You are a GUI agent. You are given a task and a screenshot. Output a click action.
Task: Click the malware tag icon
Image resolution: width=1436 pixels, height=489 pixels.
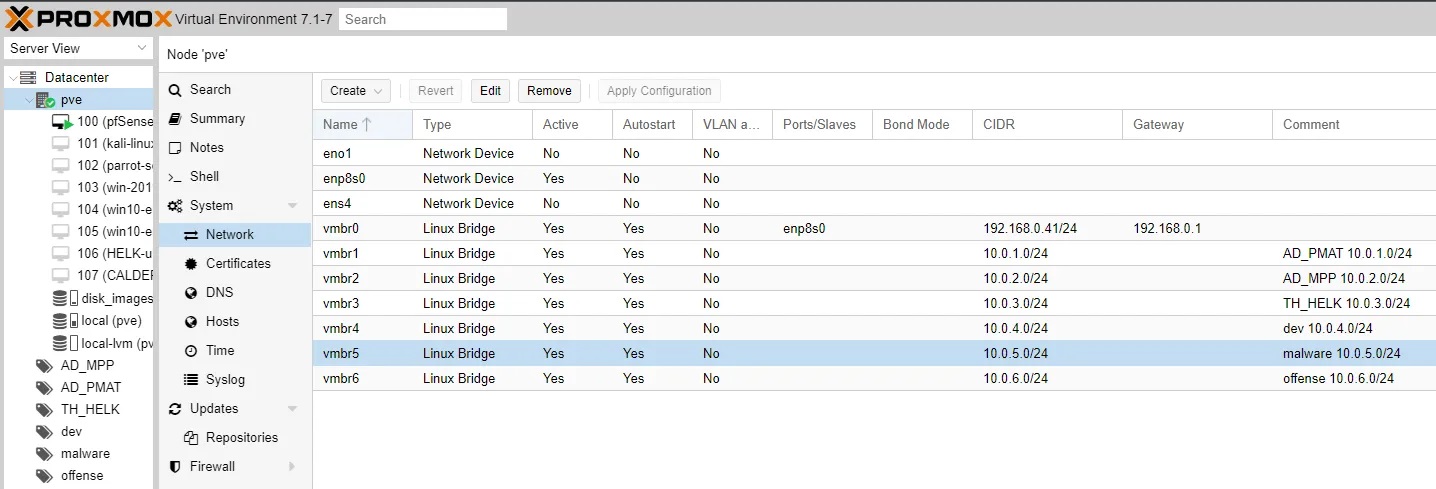click(44, 453)
